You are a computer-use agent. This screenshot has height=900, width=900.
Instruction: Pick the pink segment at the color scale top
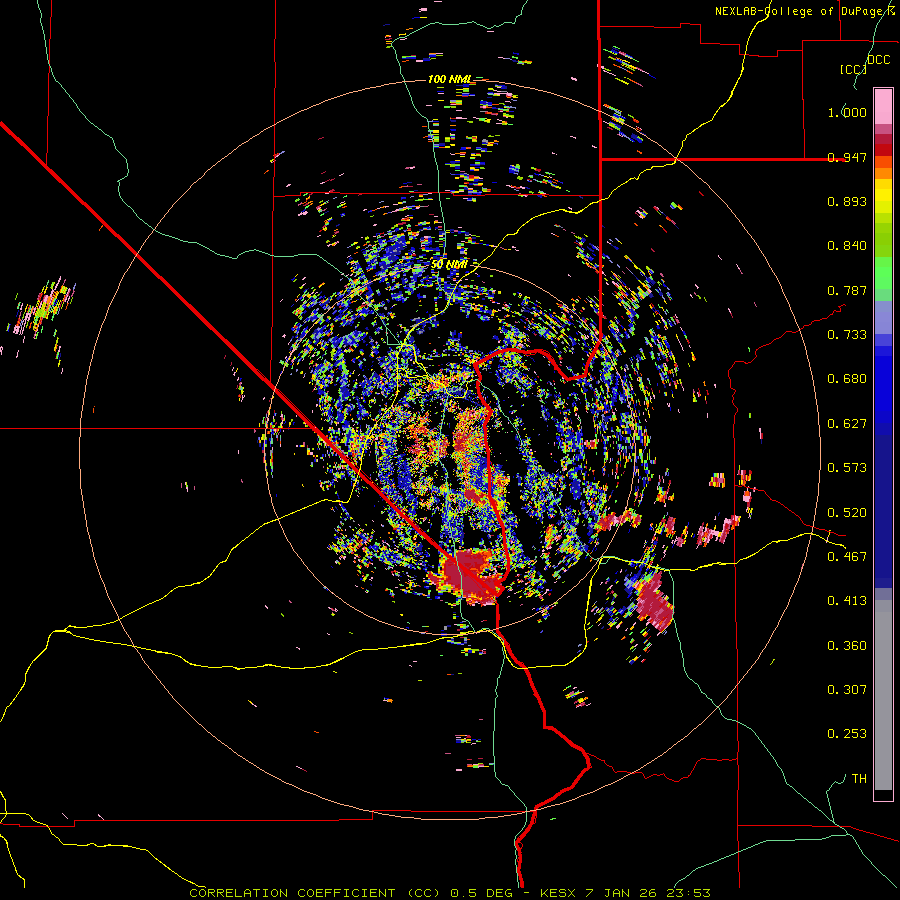tap(883, 107)
